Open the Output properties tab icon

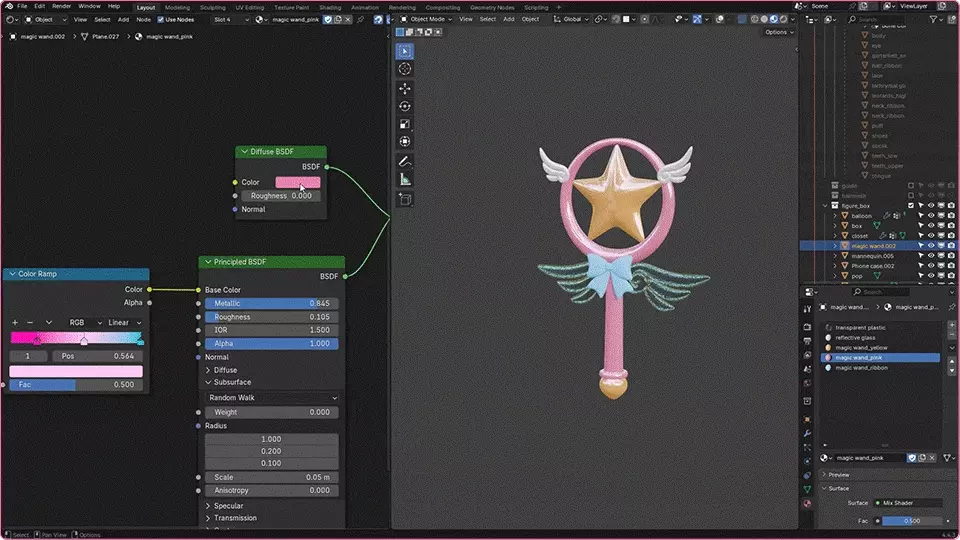coord(807,341)
